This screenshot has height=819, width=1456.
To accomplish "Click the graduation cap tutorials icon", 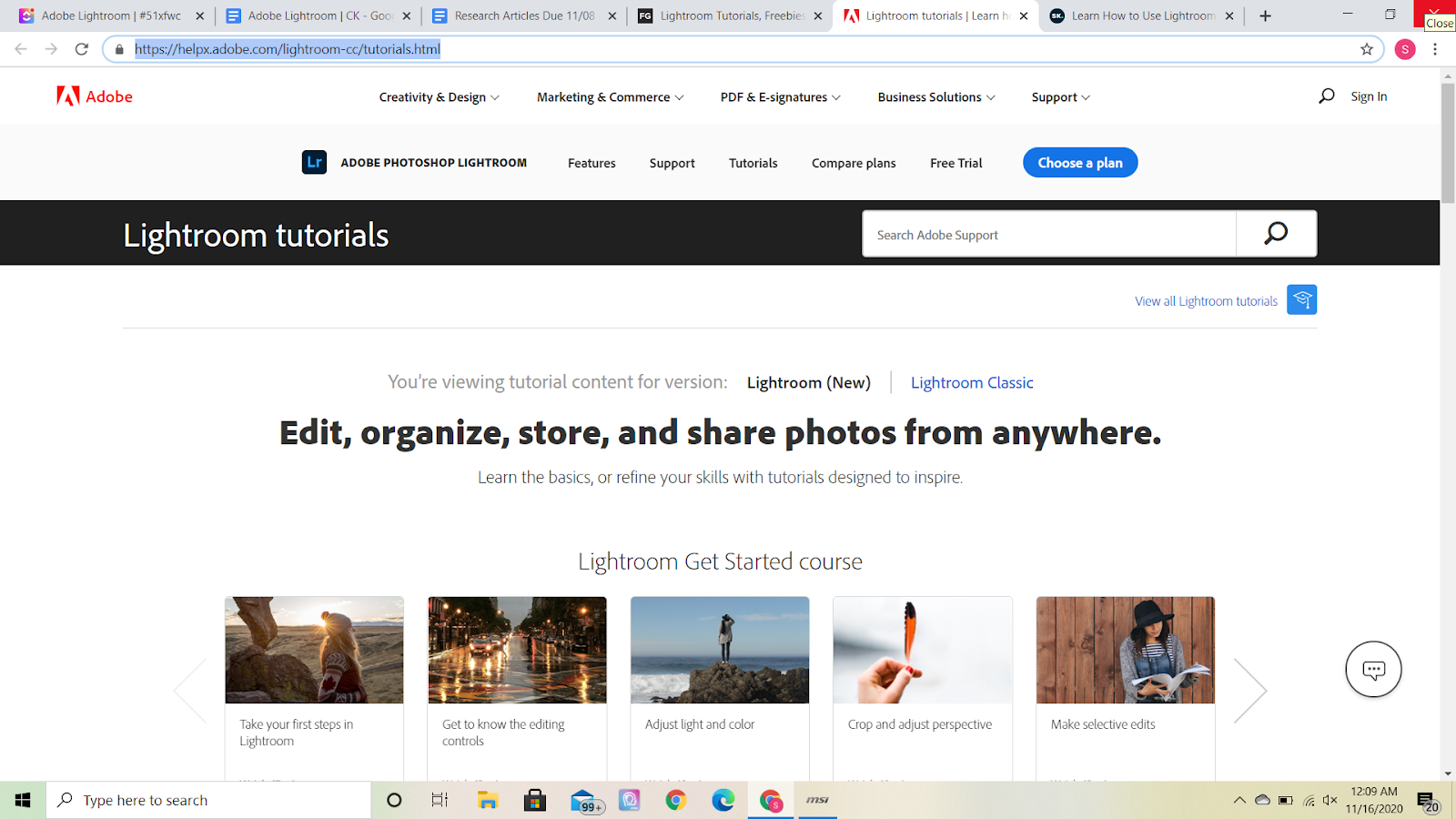I will pyautogui.click(x=1301, y=300).
